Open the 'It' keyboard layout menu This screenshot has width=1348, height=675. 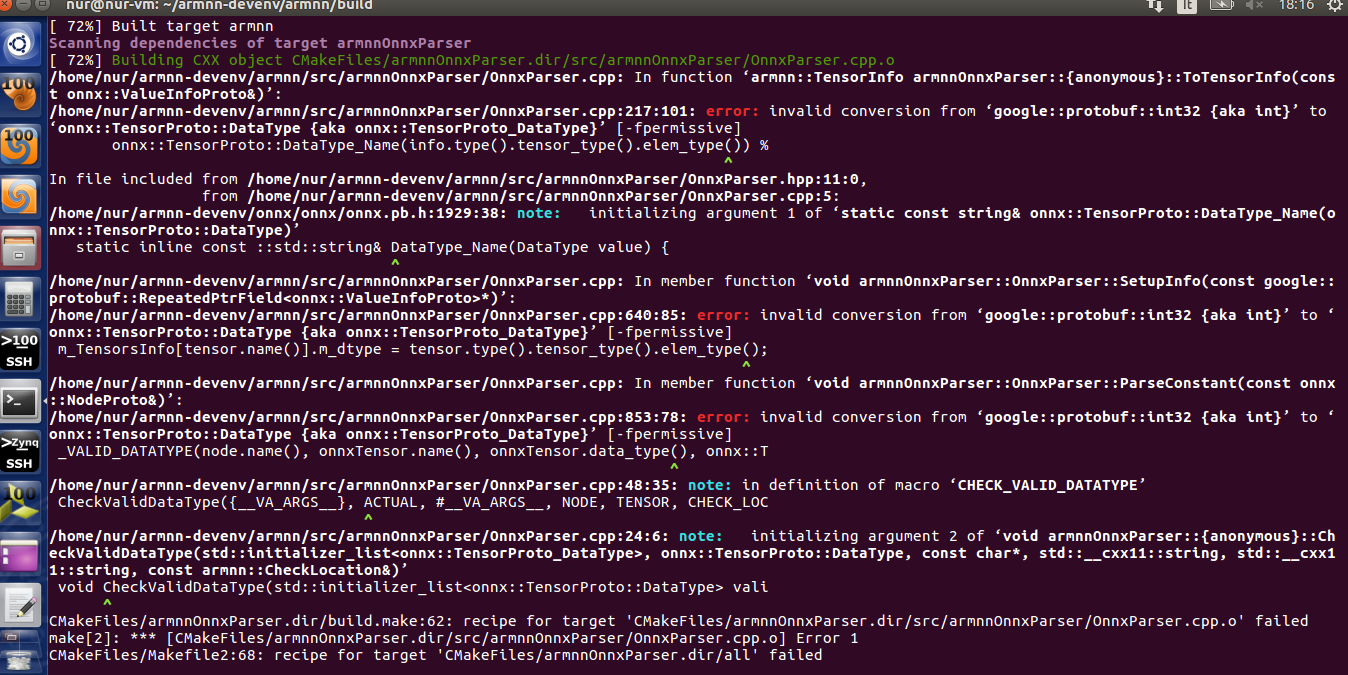1186,8
